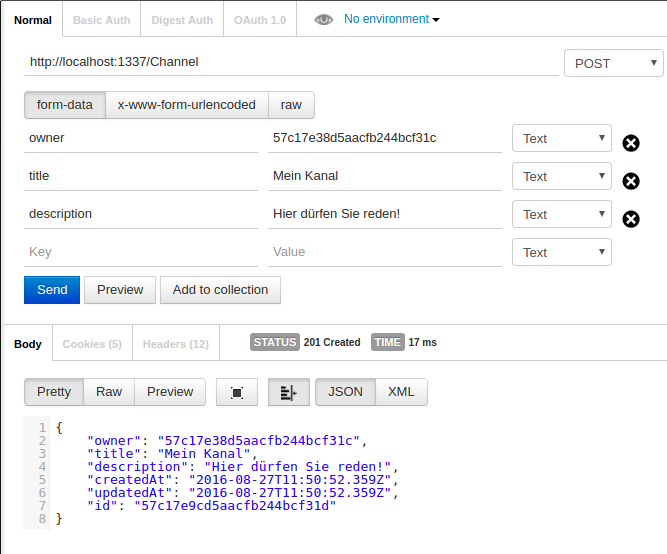Switch body type to x-www-form-urlencoded

point(186,104)
